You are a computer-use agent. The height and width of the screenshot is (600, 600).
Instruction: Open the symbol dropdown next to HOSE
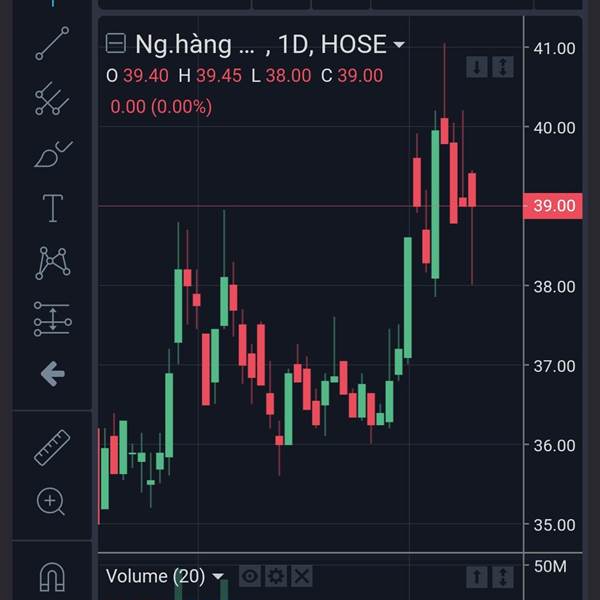click(x=399, y=44)
